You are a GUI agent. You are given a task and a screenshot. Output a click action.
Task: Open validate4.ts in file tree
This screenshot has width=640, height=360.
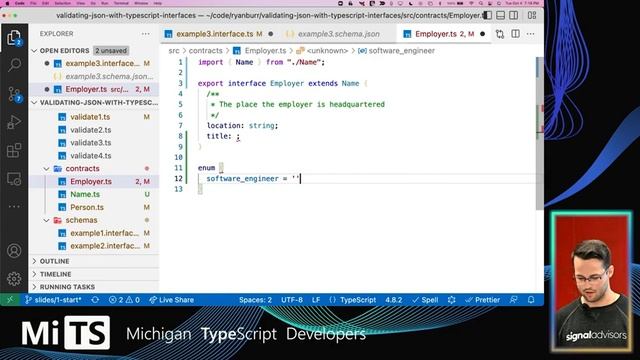pos(90,156)
